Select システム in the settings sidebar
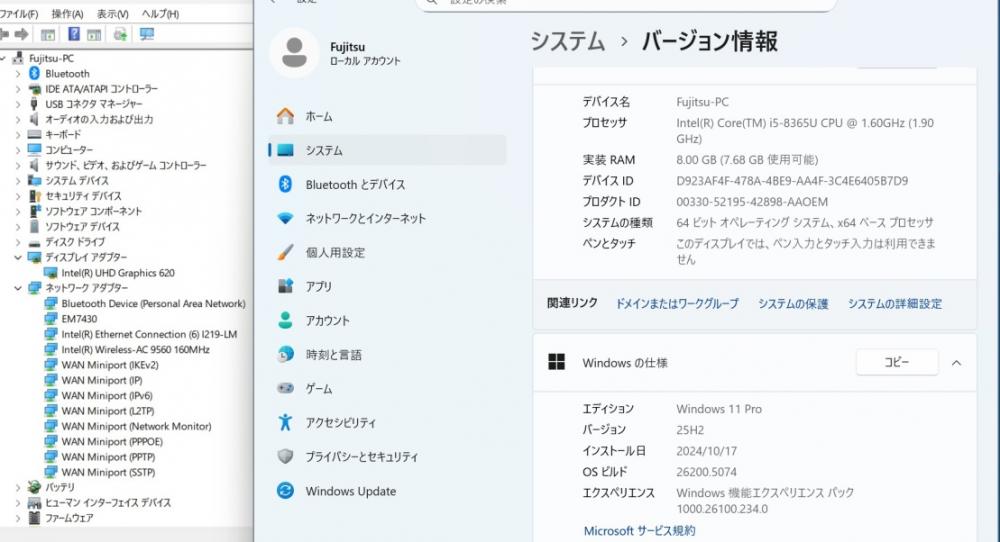 tap(387, 150)
